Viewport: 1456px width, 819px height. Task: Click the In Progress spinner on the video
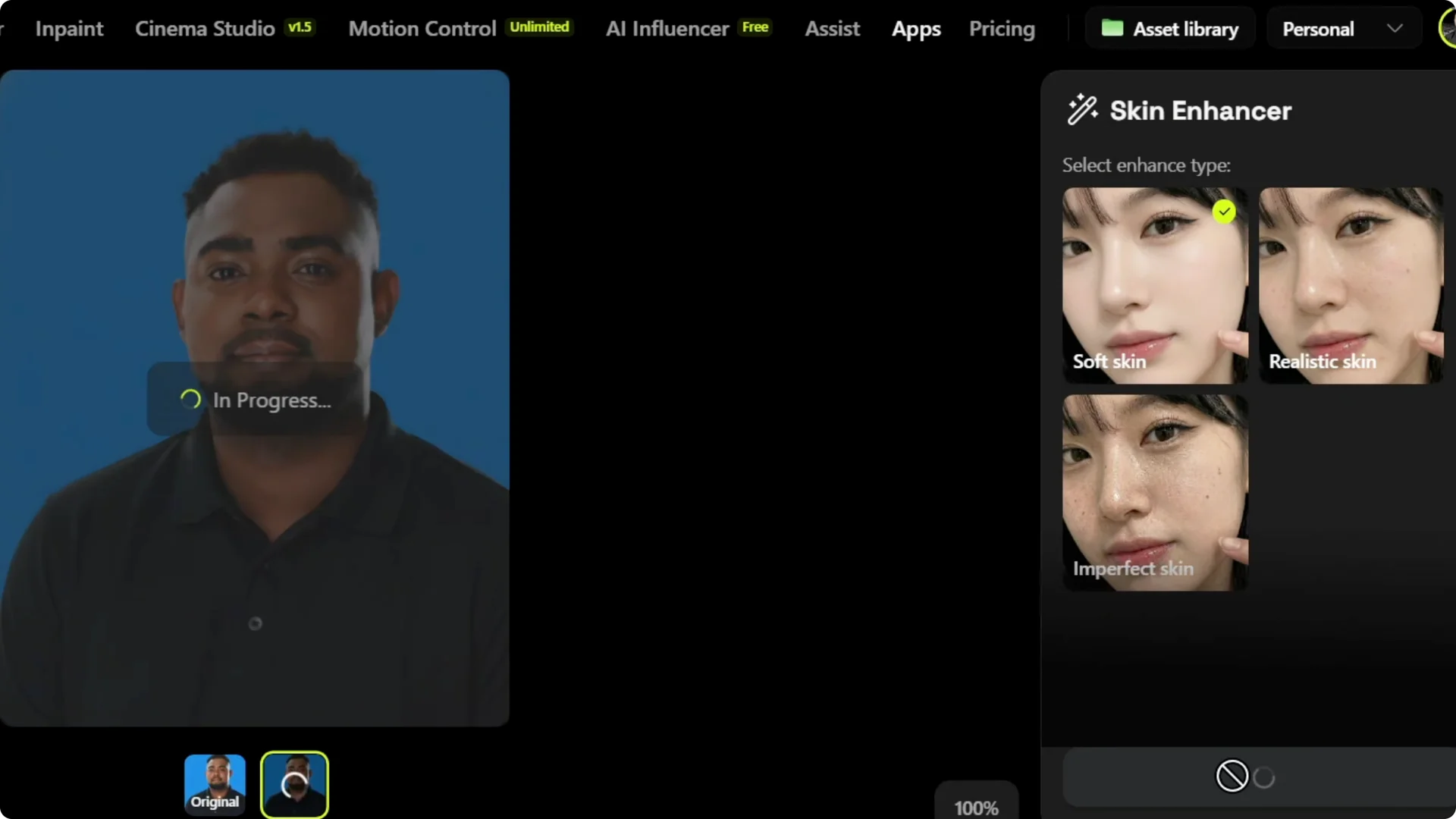pyautogui.click(x=190, y=400)
